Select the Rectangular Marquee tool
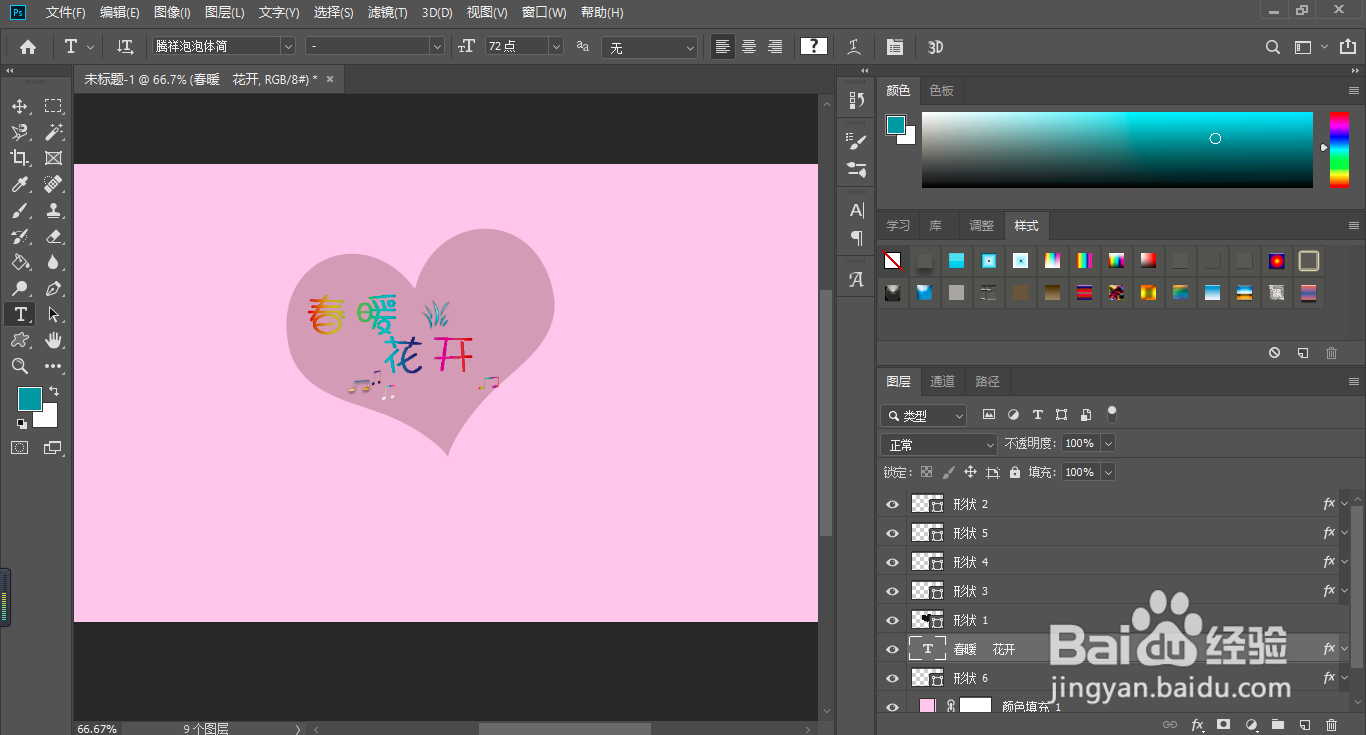1366x735 pixels. tap(53, 106)
